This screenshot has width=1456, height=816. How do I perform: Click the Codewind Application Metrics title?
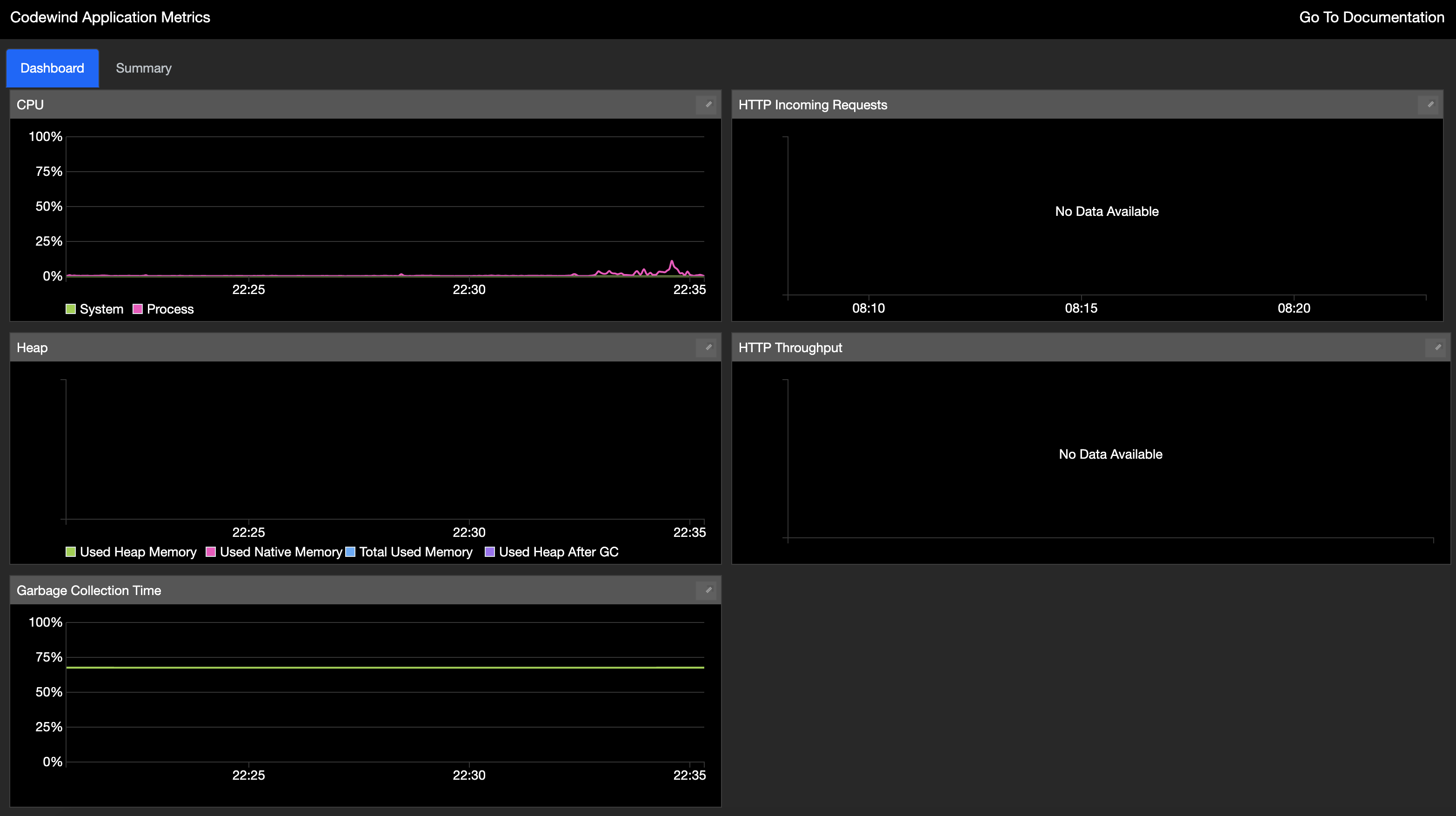click(x=110, y=18)
